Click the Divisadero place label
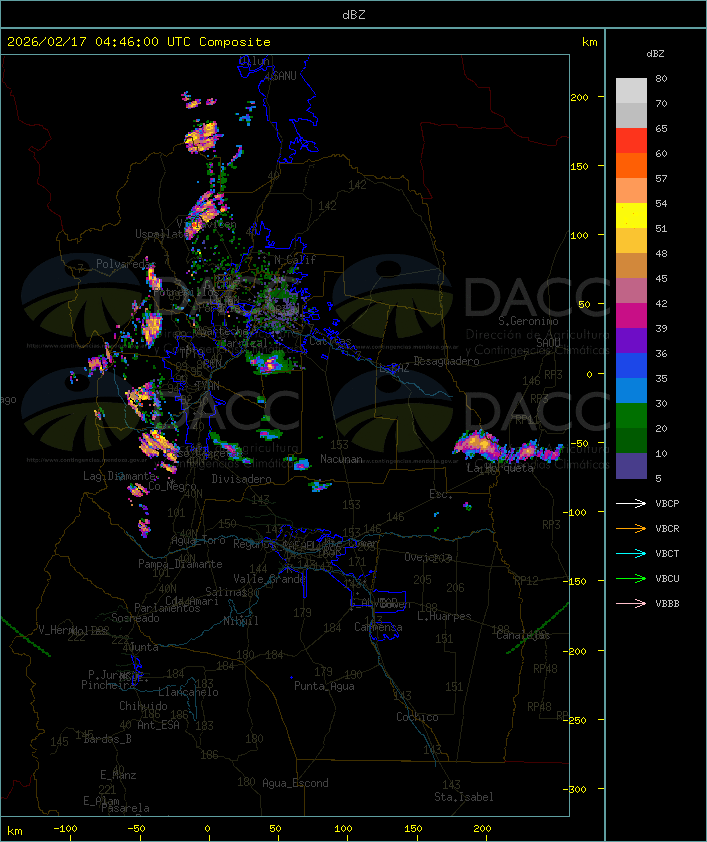Image resolution: width=707 pixels, height=842 pixels. 241,478
